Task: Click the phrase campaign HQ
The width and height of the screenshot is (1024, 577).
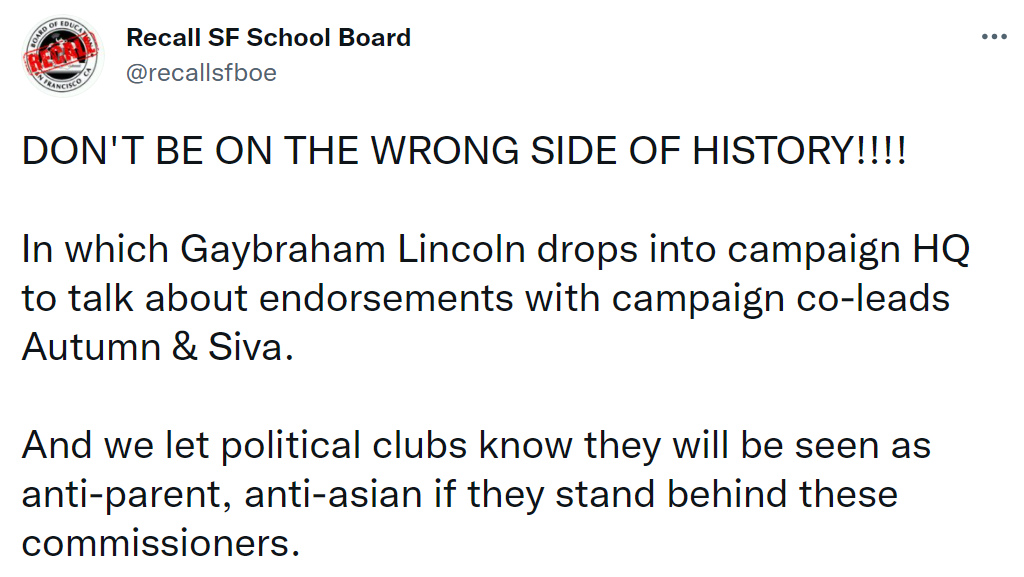Action: (848, 250)
